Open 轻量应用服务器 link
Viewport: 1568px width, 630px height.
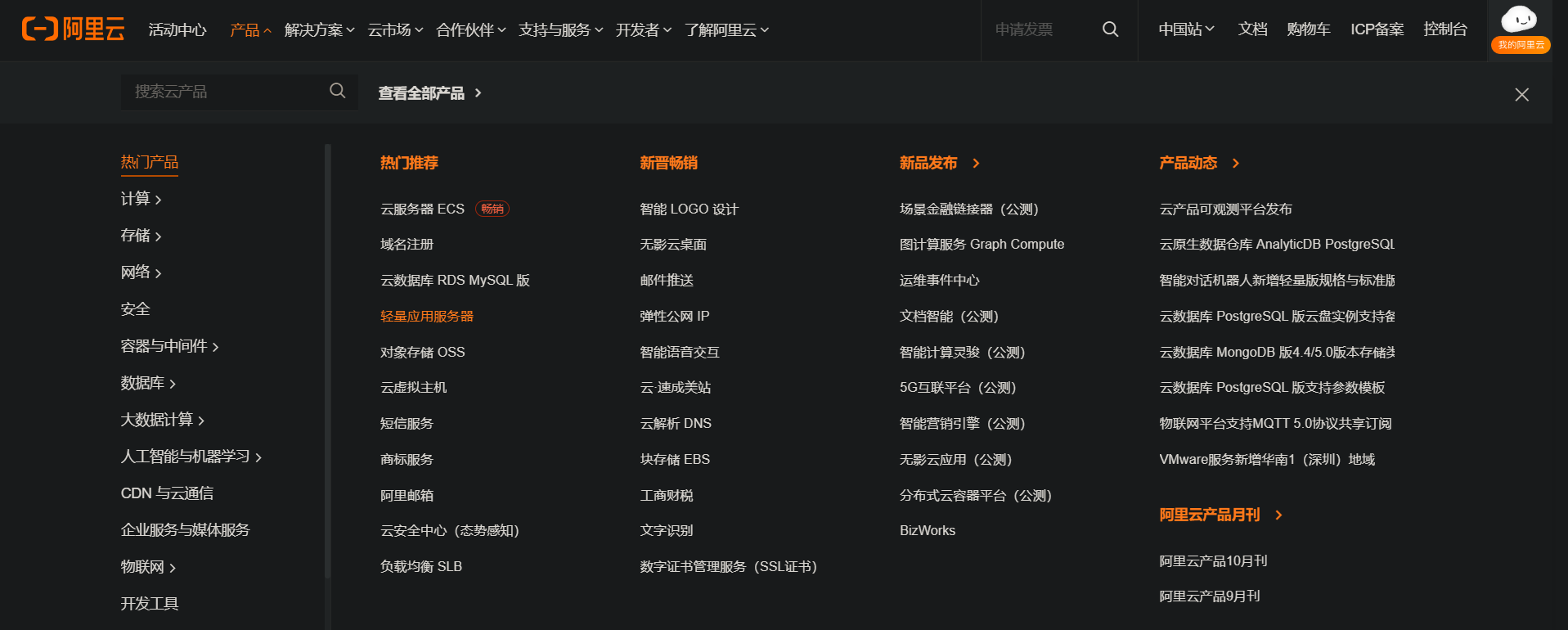pyautogui.click(x=427, y=317)
